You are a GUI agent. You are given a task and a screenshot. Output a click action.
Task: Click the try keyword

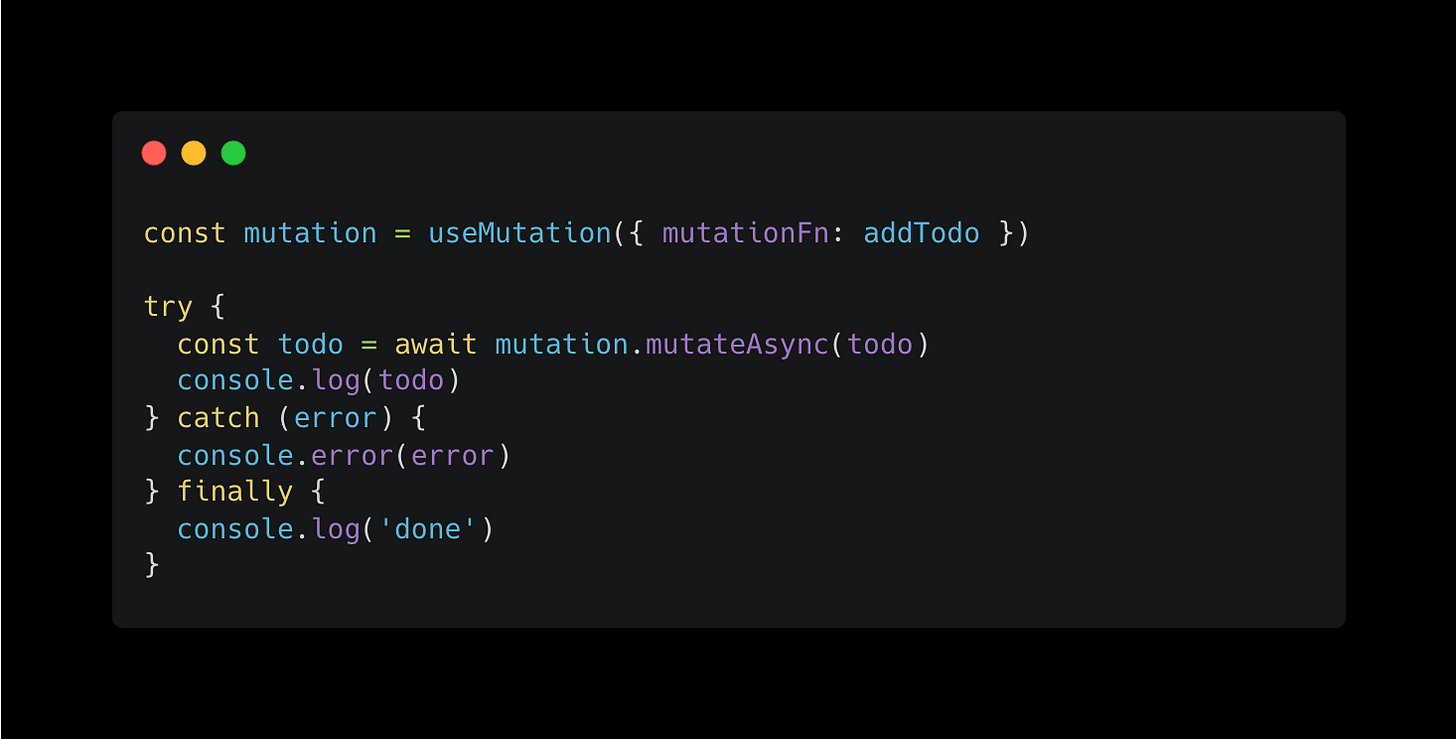click(x=169, y=307)
